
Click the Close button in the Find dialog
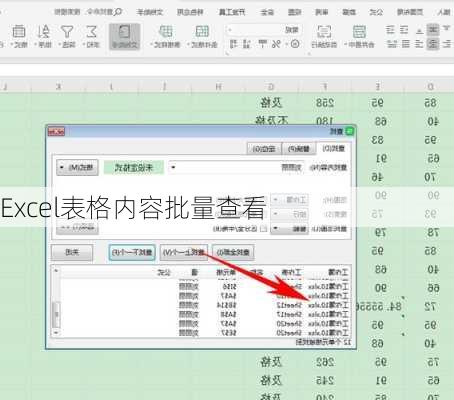72,252
